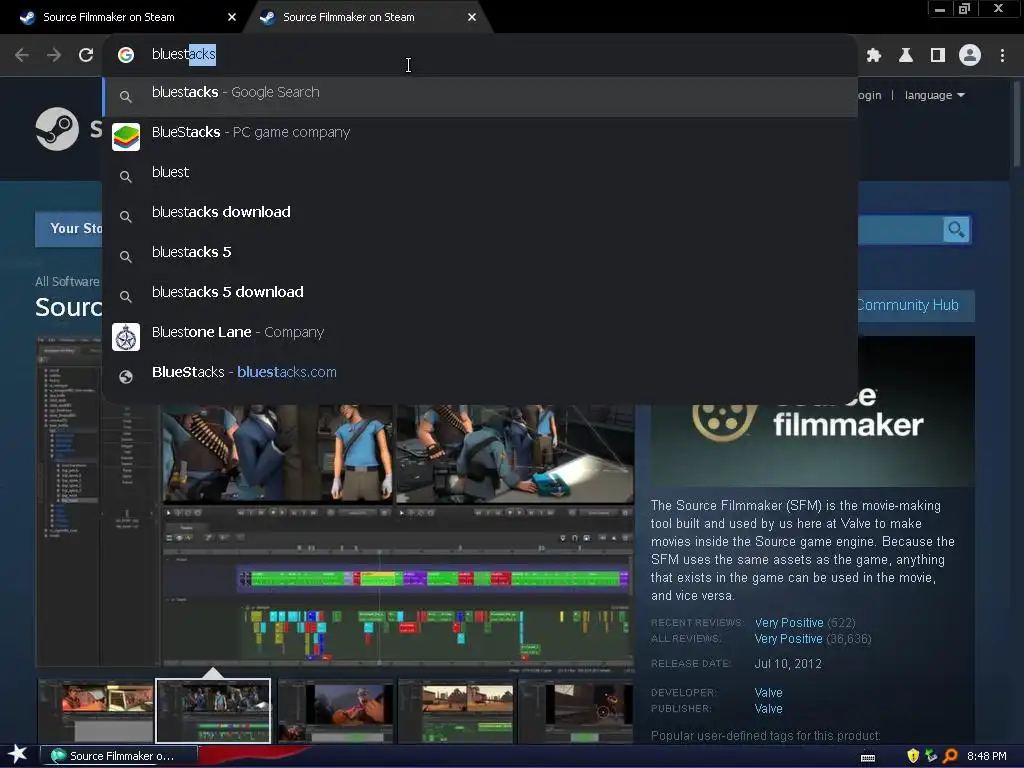
Task: Click the Source Filmmaker header image
Action: [x=812, y=444]
